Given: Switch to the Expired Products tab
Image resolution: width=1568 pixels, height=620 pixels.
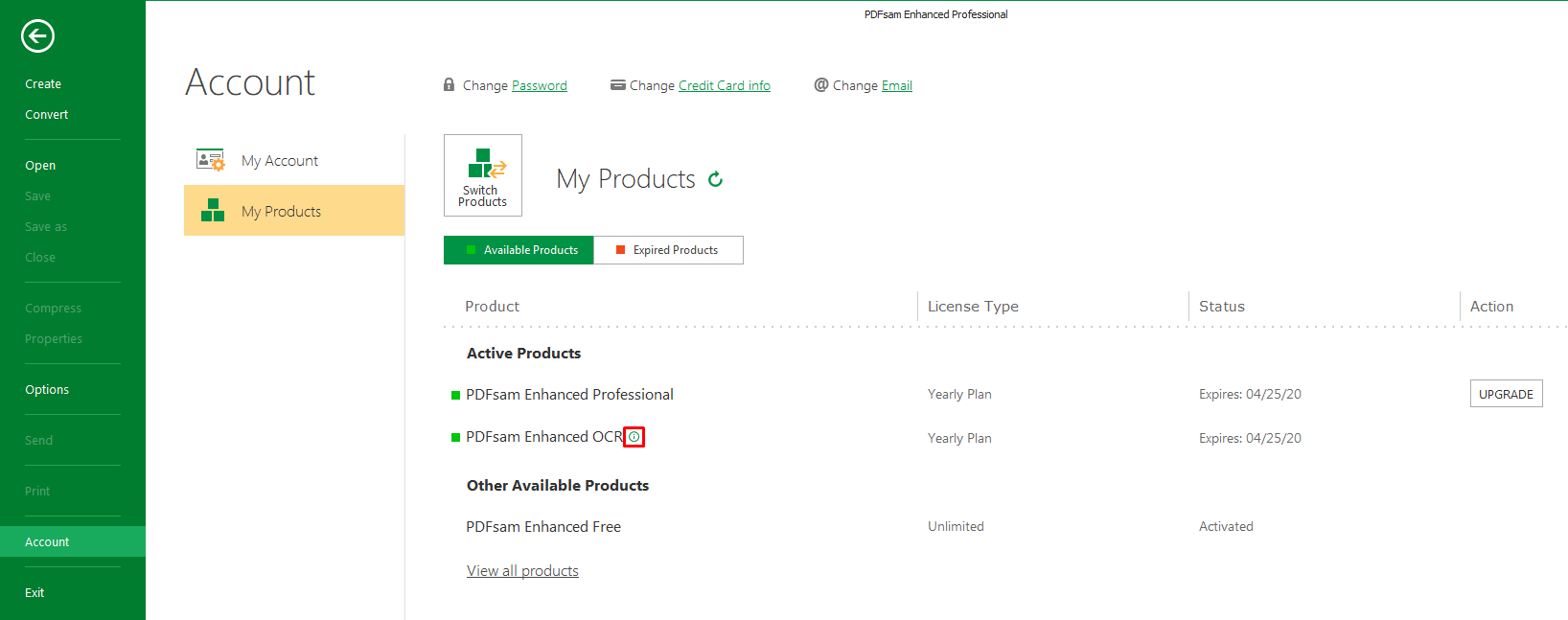Looking at the screenshot, I should 668,250.
